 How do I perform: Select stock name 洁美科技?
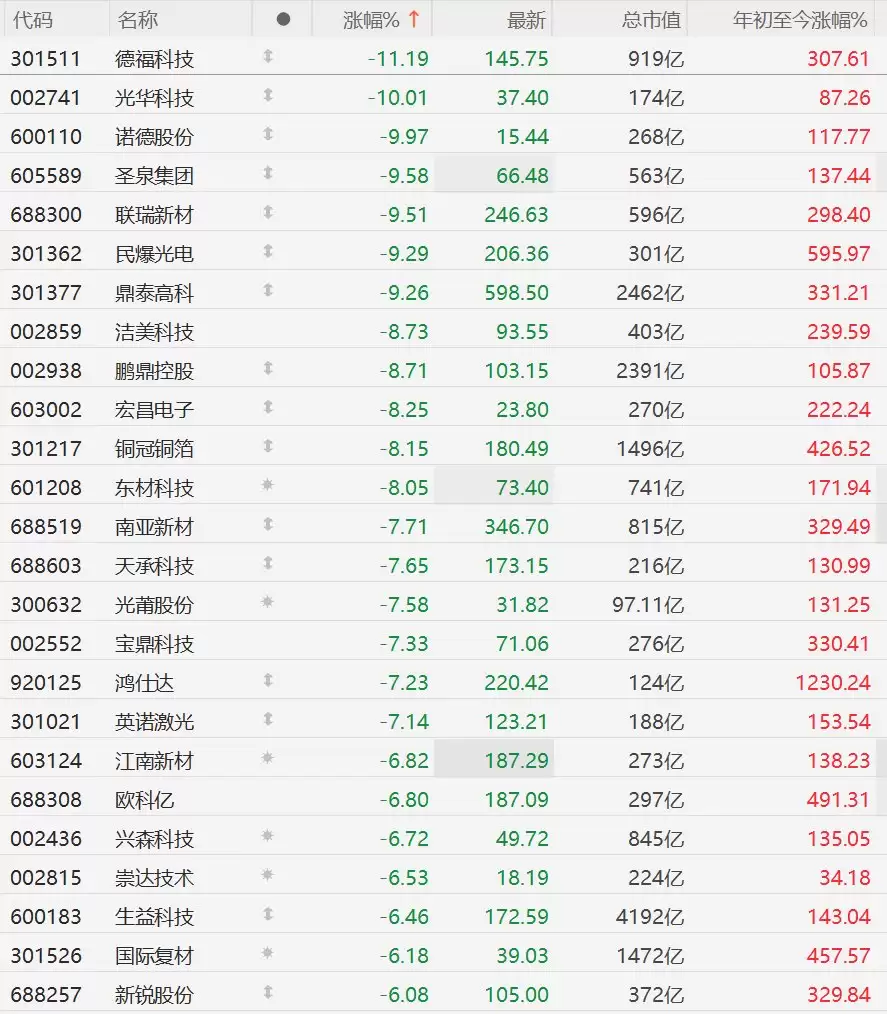coord(155,332)
